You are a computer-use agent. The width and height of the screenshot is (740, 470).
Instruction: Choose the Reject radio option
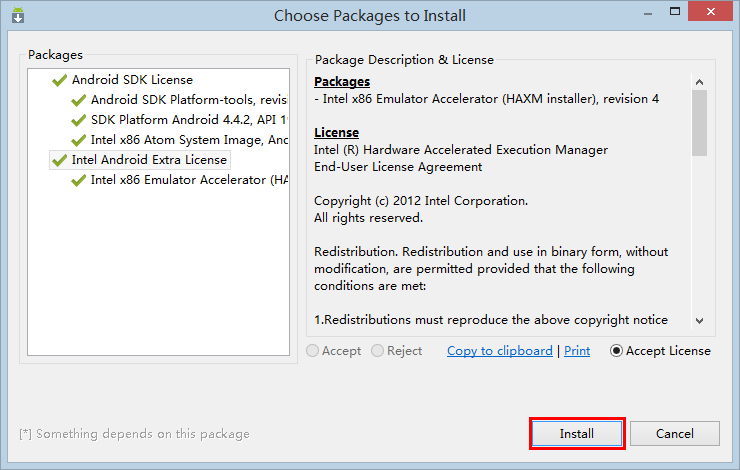(x=377, y=351)
